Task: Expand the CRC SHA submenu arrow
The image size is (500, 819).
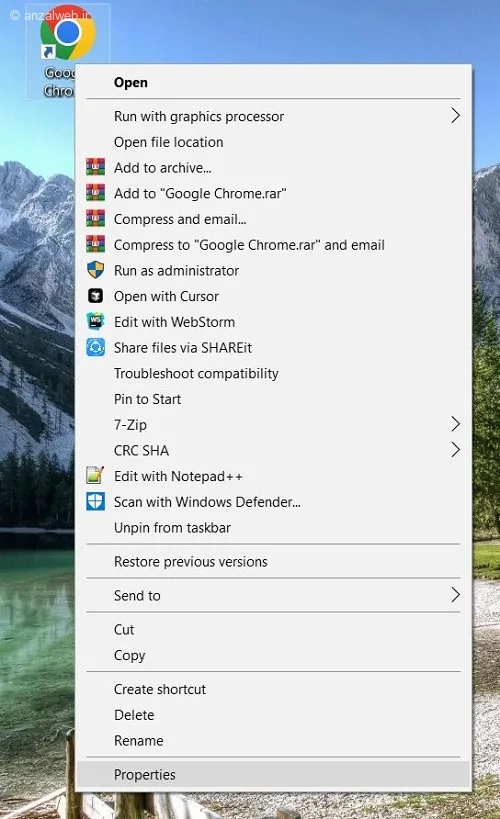Action: [x=455, y=450]
